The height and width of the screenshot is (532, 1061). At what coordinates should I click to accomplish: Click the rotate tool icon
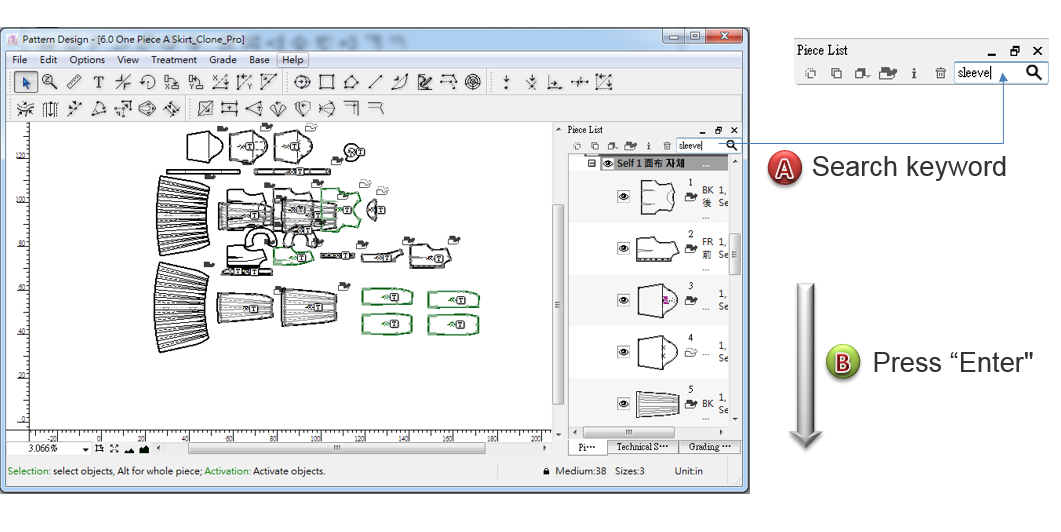pyautogui.click(x=148, y=82)
